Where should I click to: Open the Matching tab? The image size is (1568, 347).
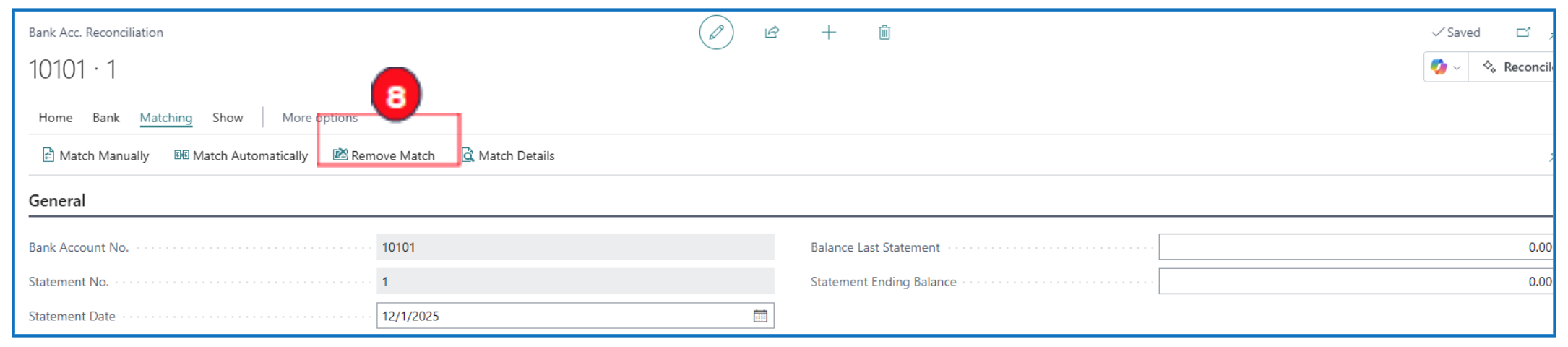point(166,118)
